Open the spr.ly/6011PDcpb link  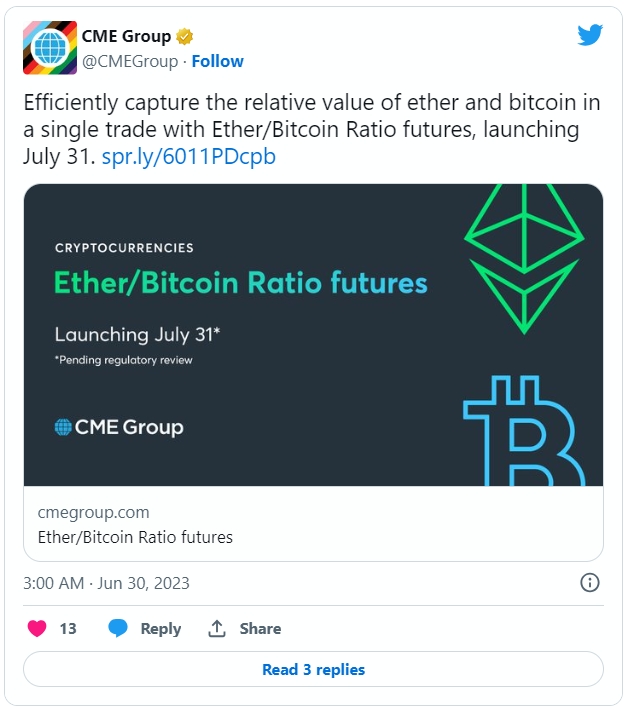pos(189,157)
